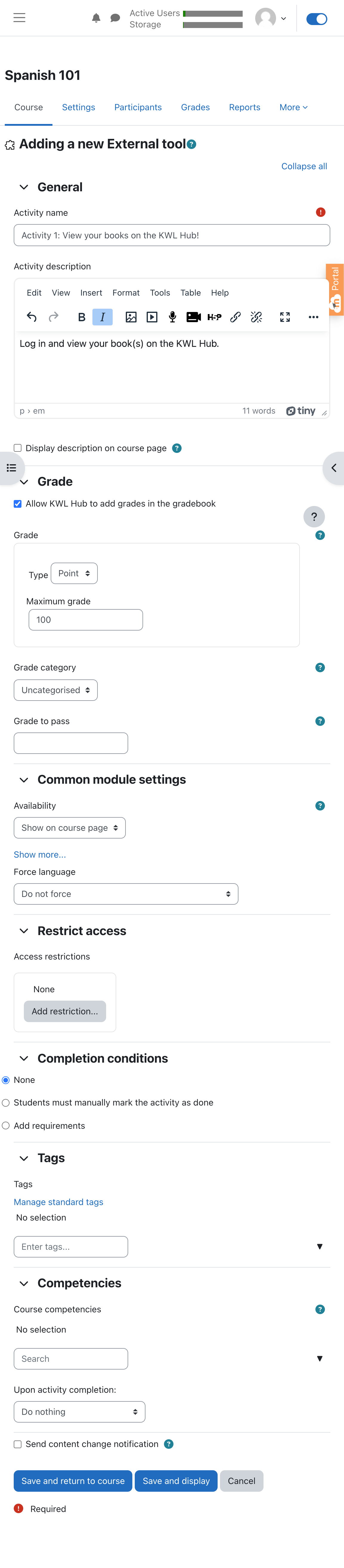Insert an image using the editor toolbar
Image resolution: width=344 pixels, height=1568 pixels.
click(x=131, y=317)
